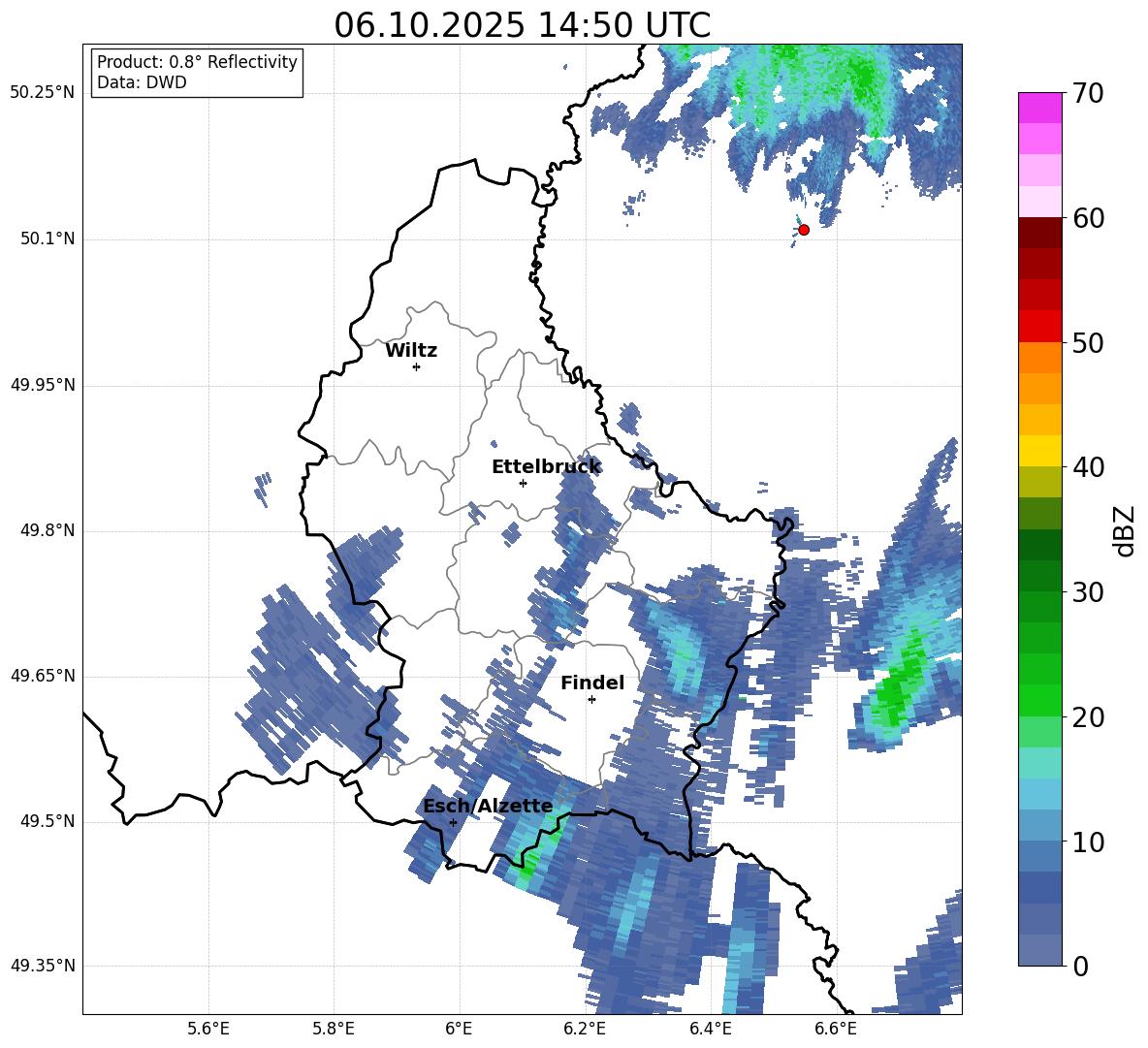Viewport: 1148px width, 1048px height.
Task: Click the 6.2°E longitude label
Action: [585, 1029]
